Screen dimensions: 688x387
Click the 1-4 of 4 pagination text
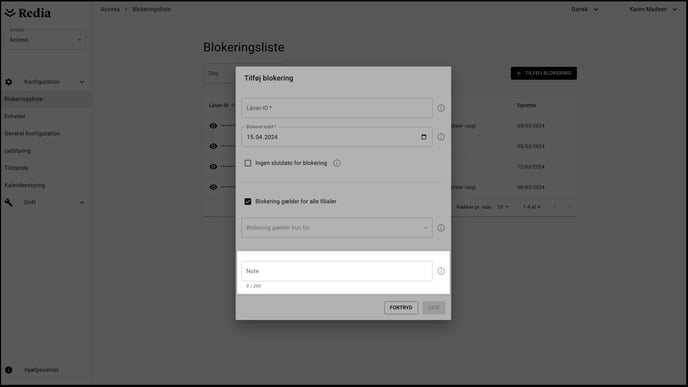pyautogui.click(x=531, y=207)
